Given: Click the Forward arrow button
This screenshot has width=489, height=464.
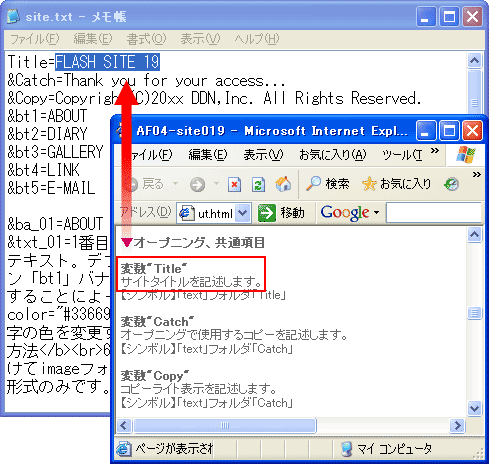Looking at the screenshot, I should pyautogui.click(x=198, y=184).
